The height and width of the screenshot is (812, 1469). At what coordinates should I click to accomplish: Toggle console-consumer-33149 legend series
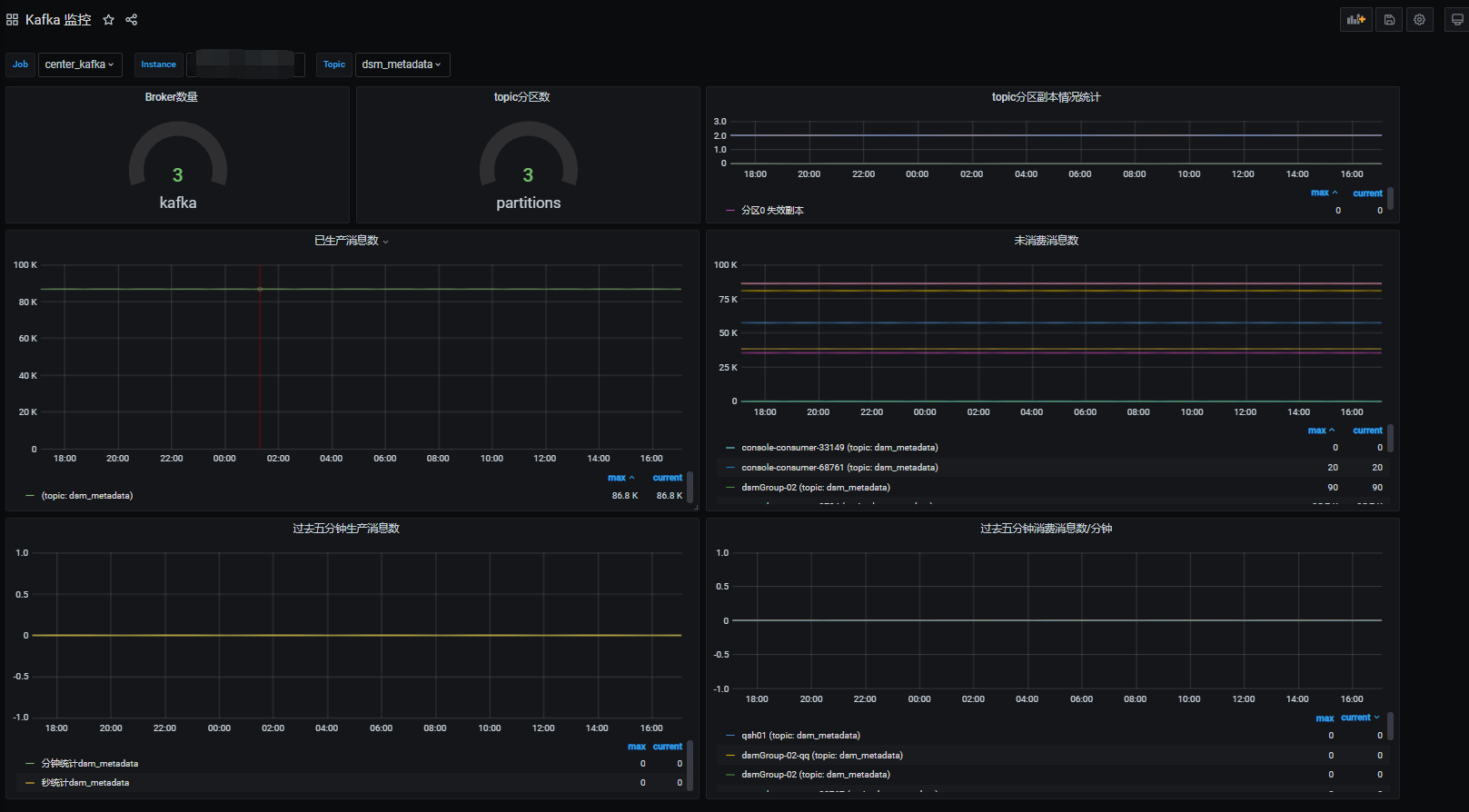pos(839,448)
